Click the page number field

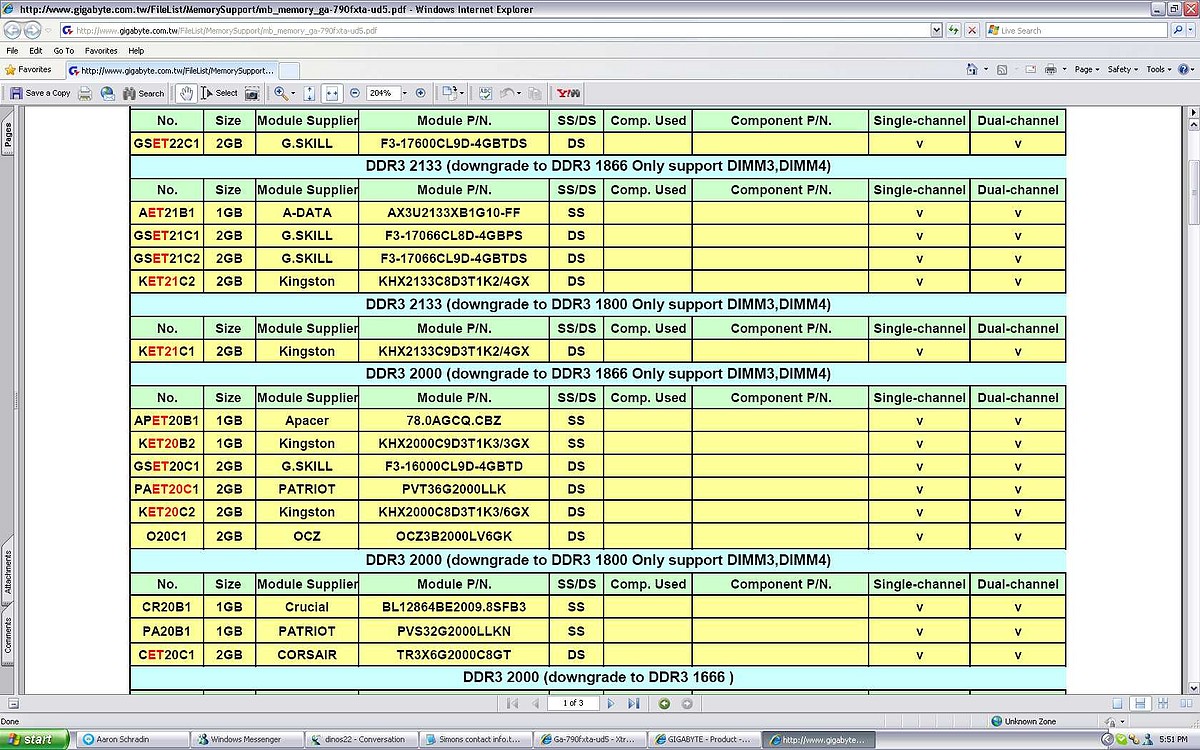click(573, 704)
